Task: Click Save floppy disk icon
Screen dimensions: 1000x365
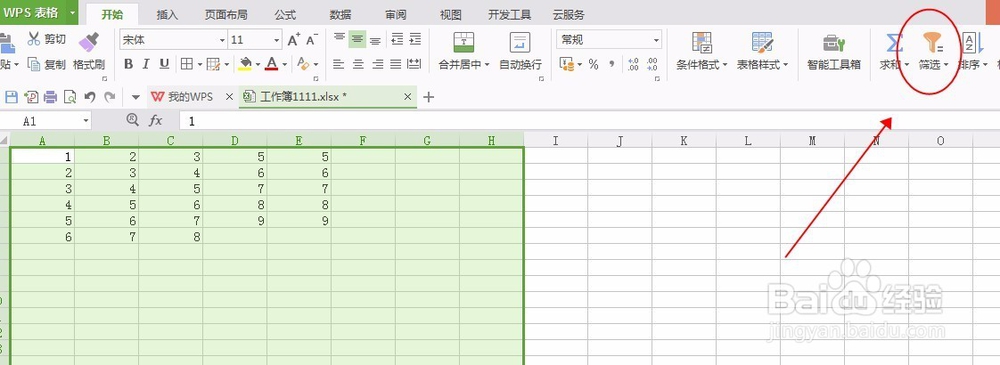Action: coord(11,97)
